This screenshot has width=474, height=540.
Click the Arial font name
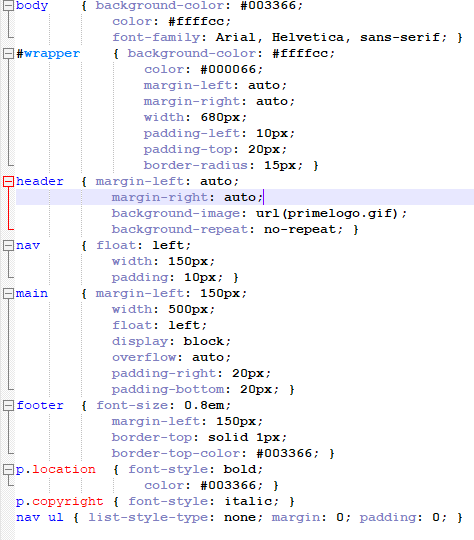pos(236,37)
